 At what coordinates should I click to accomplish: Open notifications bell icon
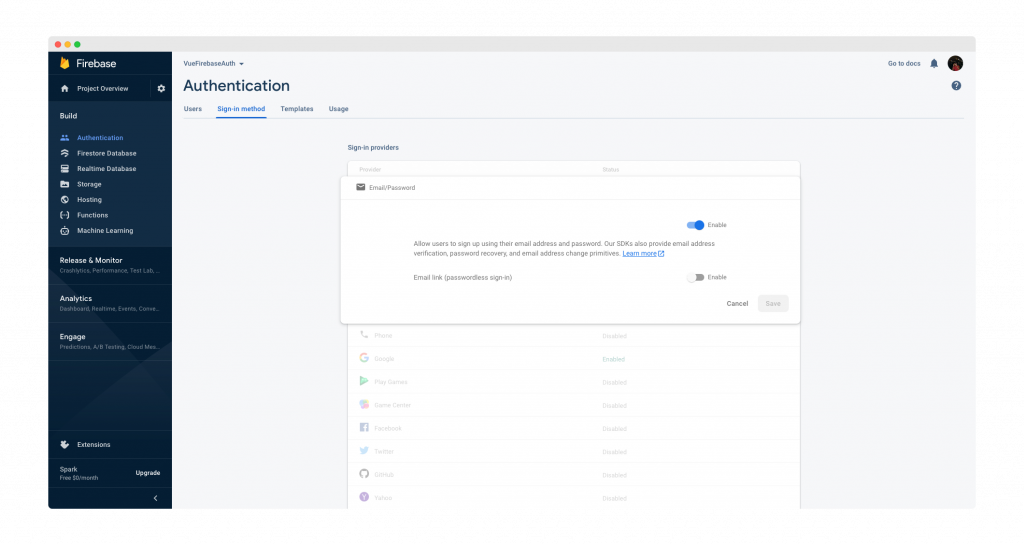tap(934, 63)
